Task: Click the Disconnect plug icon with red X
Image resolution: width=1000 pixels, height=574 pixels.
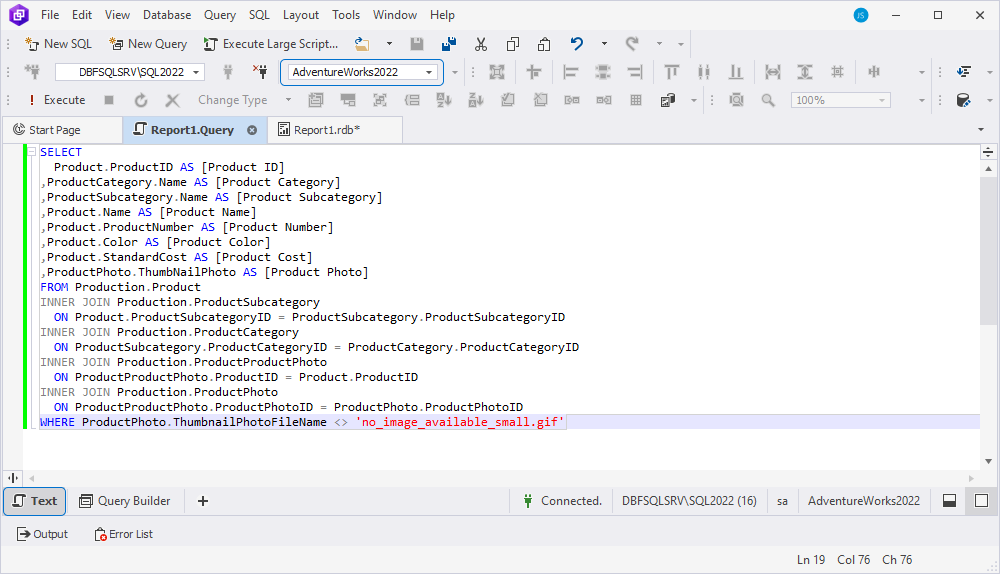Action: pos(260,72)
